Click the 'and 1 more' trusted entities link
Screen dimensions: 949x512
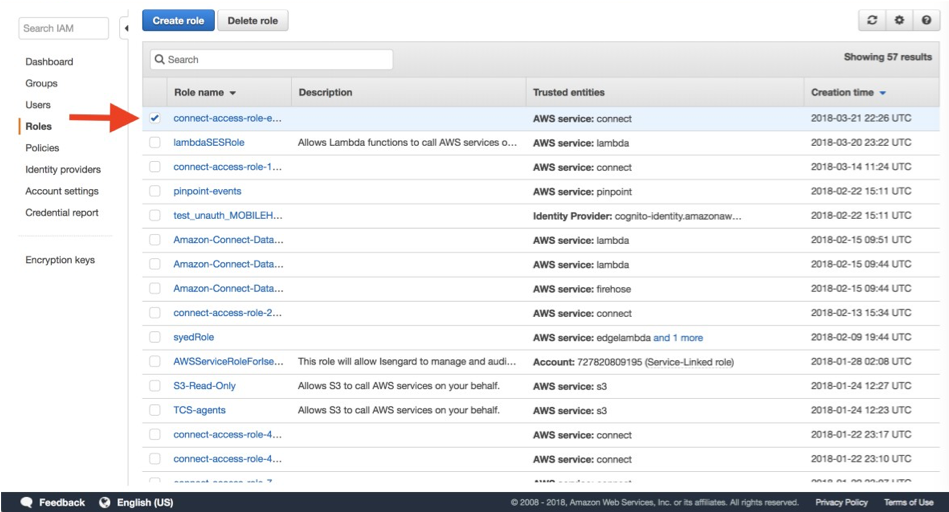click(678, 338)
